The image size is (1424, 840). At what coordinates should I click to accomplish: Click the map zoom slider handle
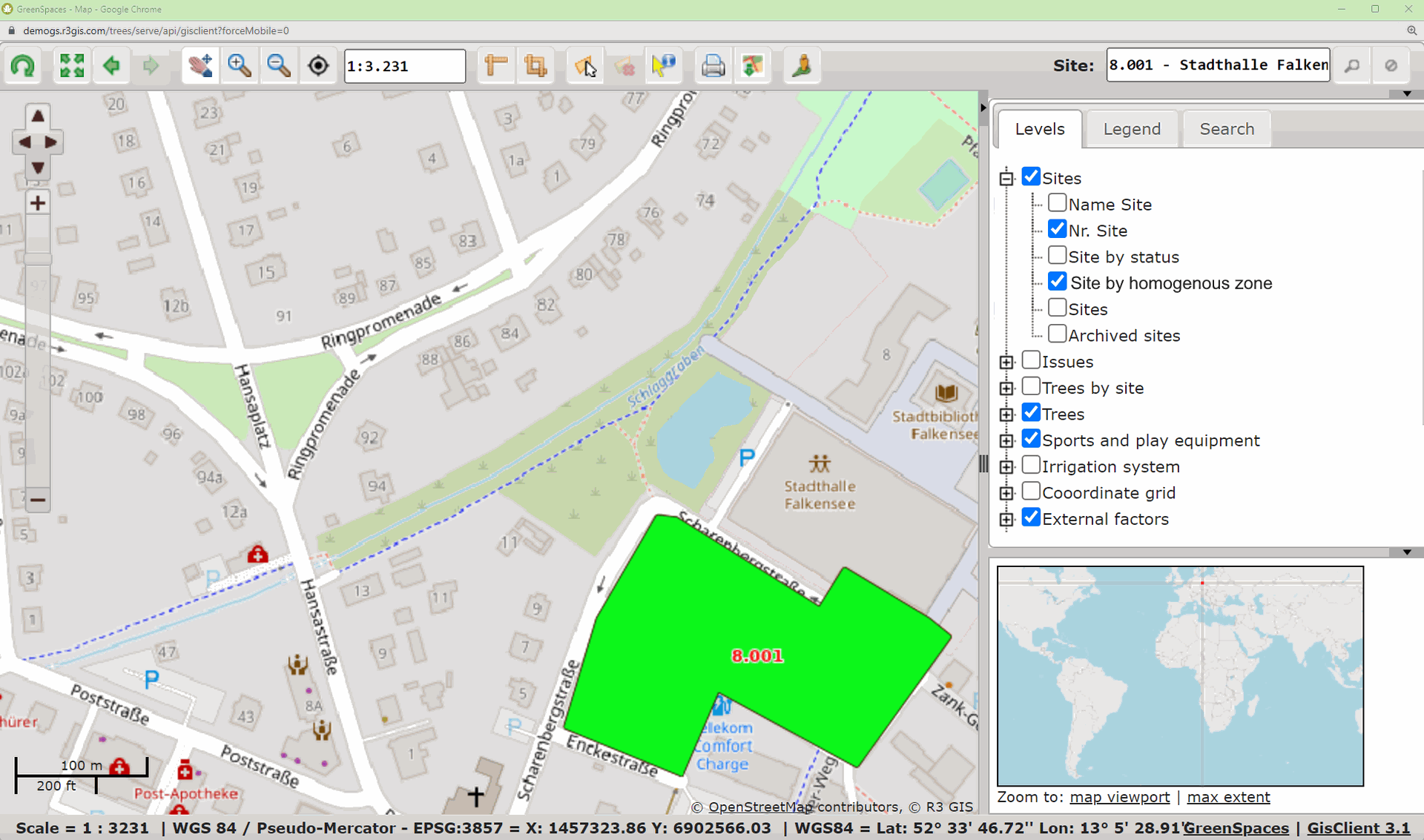point(37,259)
